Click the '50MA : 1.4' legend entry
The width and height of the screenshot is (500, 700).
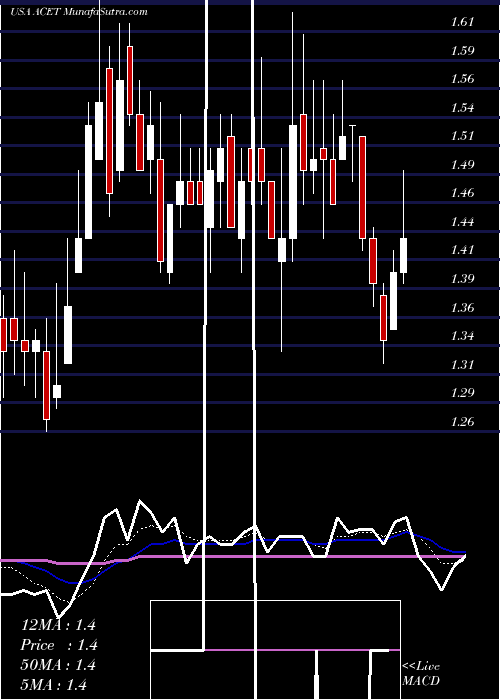click(x=58, y=665)
